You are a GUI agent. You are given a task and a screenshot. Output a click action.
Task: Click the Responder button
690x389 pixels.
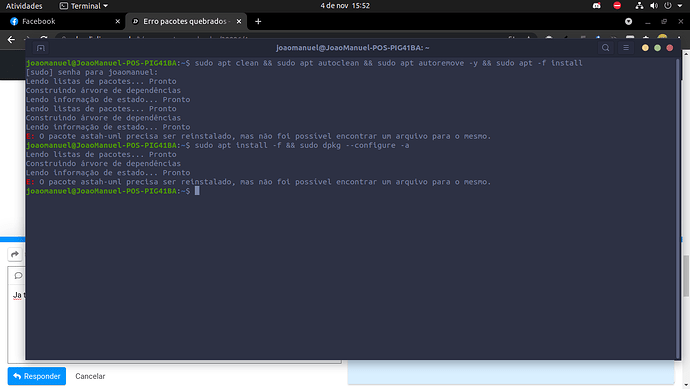37,376
